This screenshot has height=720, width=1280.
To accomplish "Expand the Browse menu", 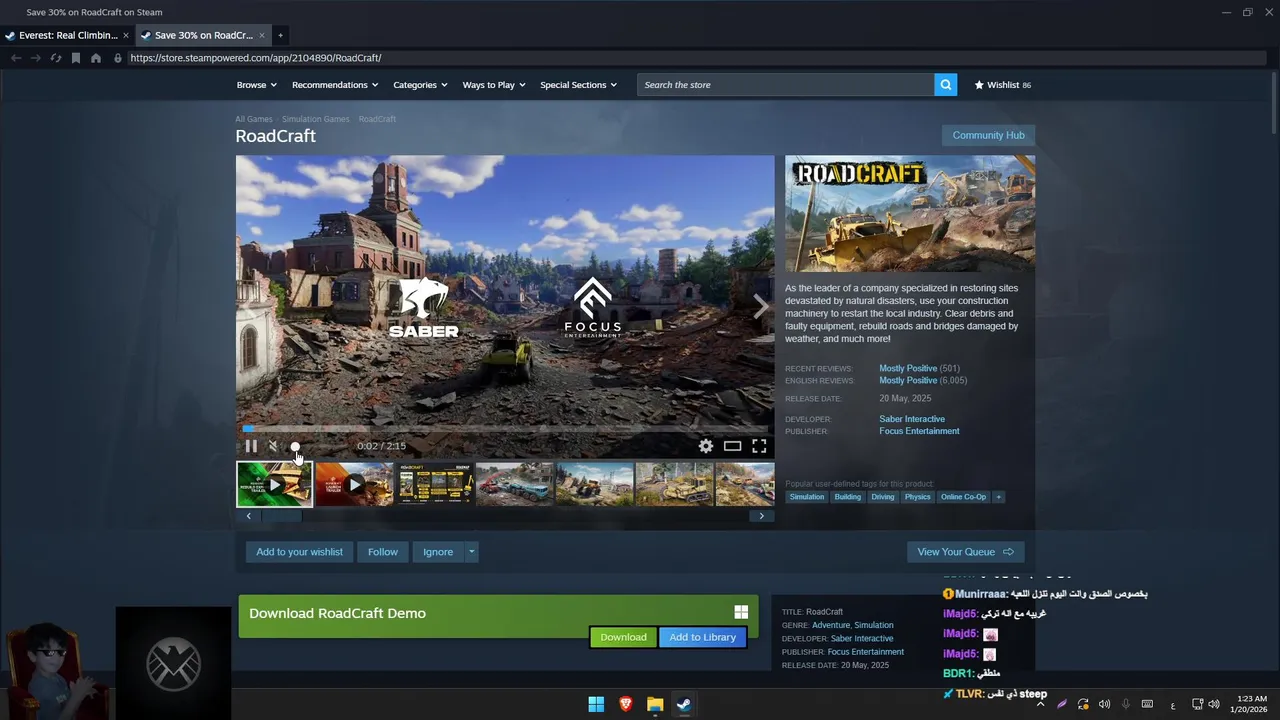I will pos(256,85).
